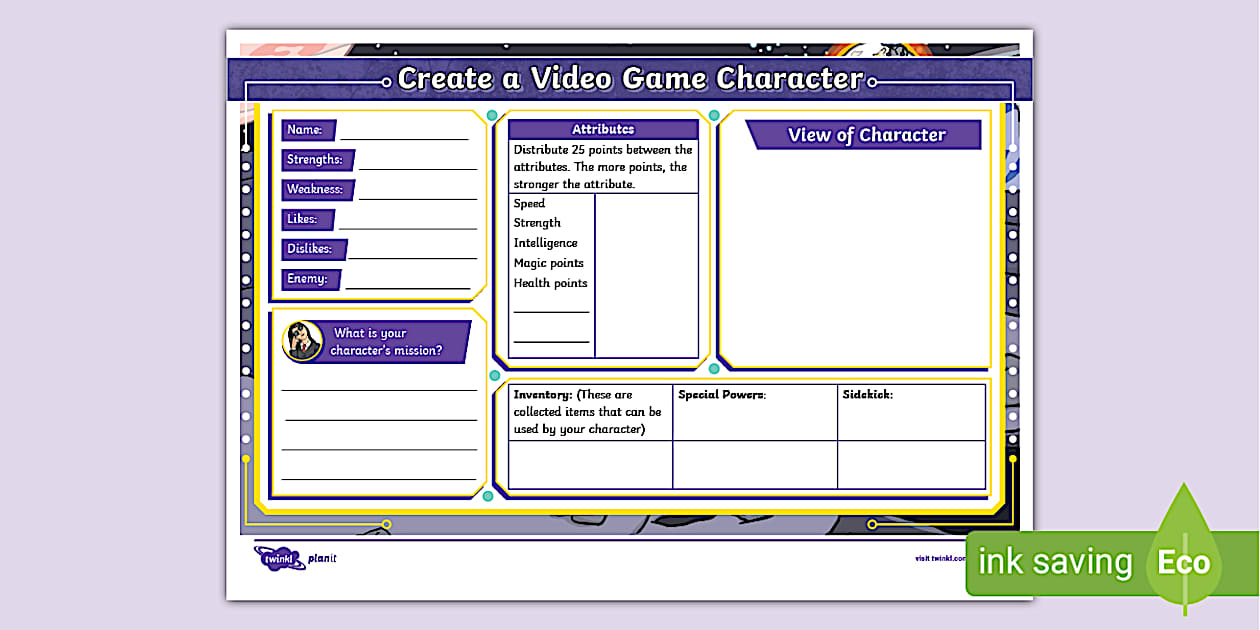The image size is (1260, 630).
Task: Select the Sidekick column heading
Action: tap(867, 395)
